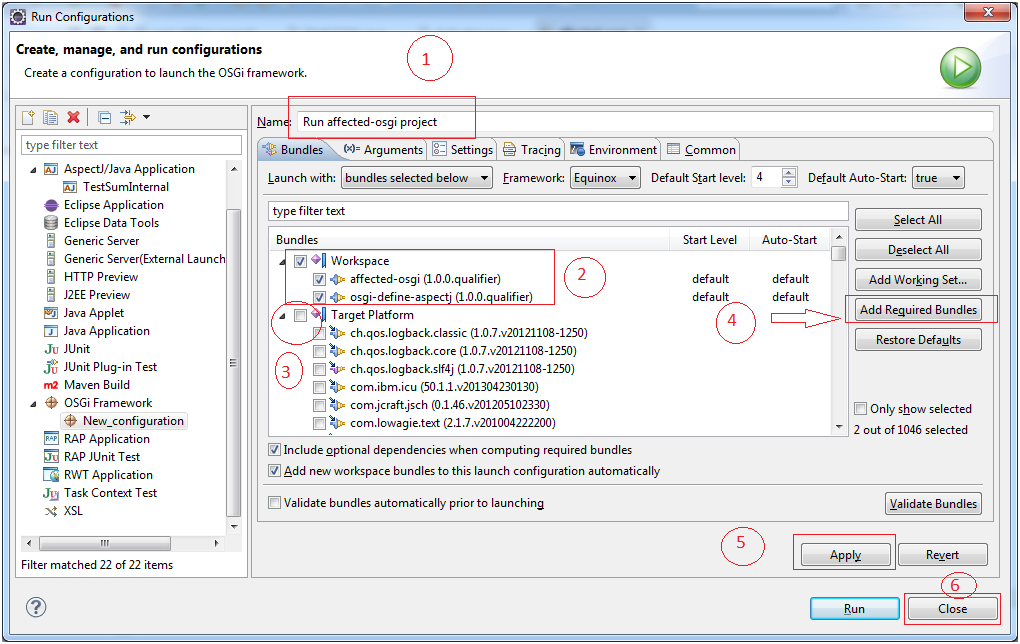Image resolution: width=1020 pixels, height=644 pixels.
Task: Open the Launch with dropdown
Action: pyautogui.click(x=416, y=178)
